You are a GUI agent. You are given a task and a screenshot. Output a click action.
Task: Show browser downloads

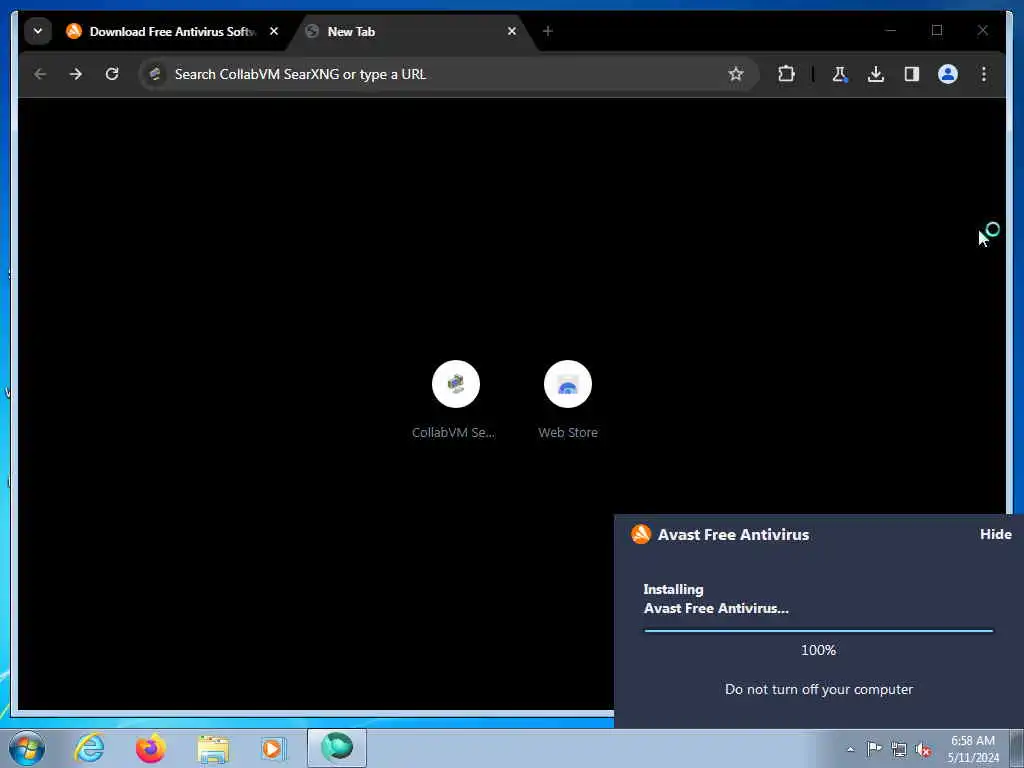[876, 74]
